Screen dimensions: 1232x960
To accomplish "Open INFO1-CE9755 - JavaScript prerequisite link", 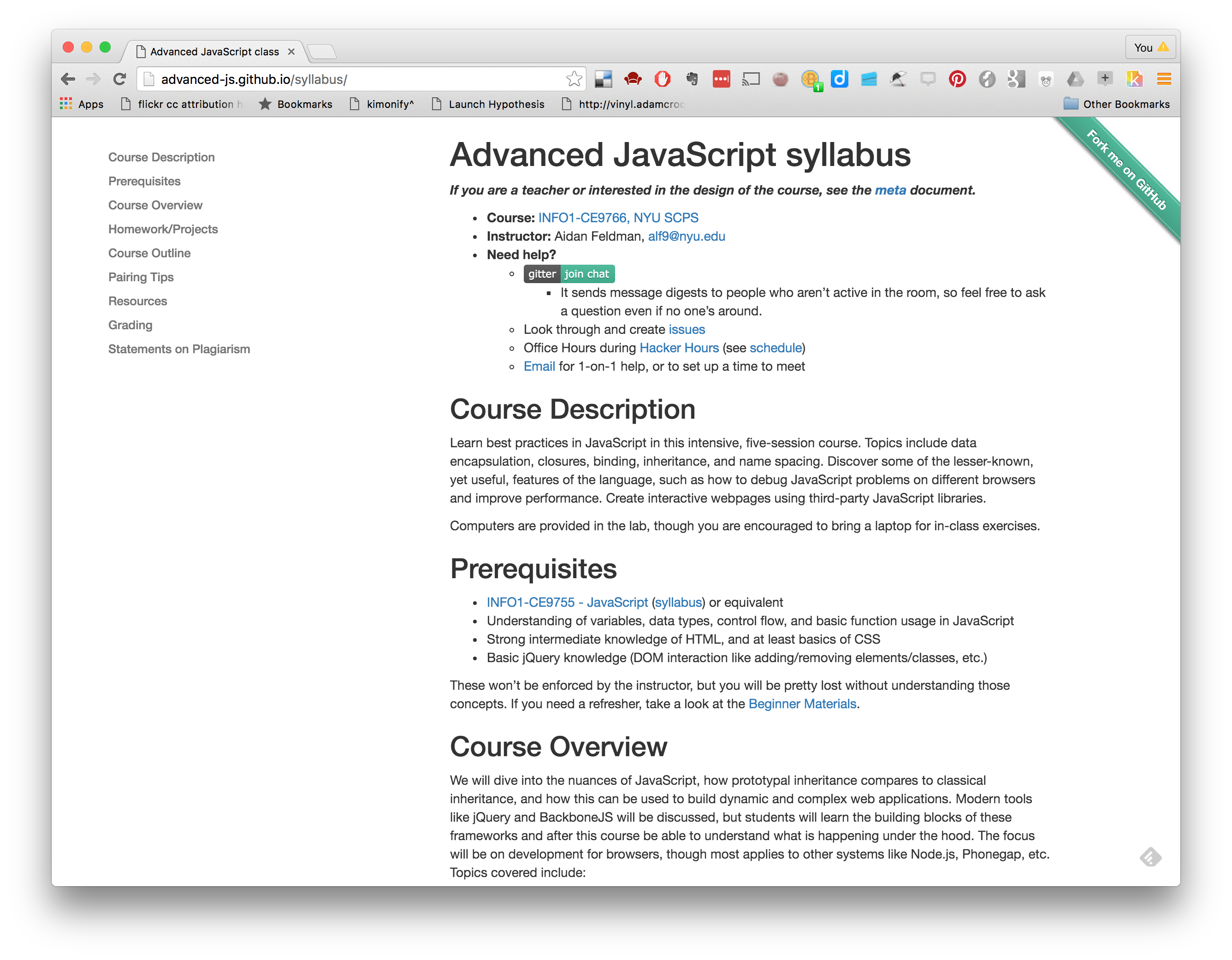I will pyautogui.click(x=567, y=602).
